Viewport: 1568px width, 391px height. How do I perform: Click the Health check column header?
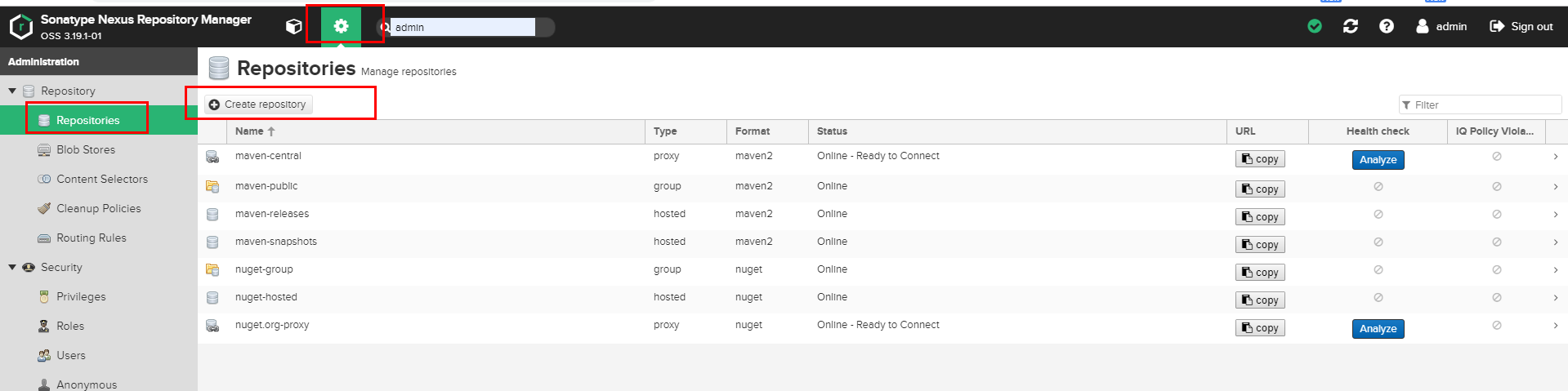pos(1378,131)
